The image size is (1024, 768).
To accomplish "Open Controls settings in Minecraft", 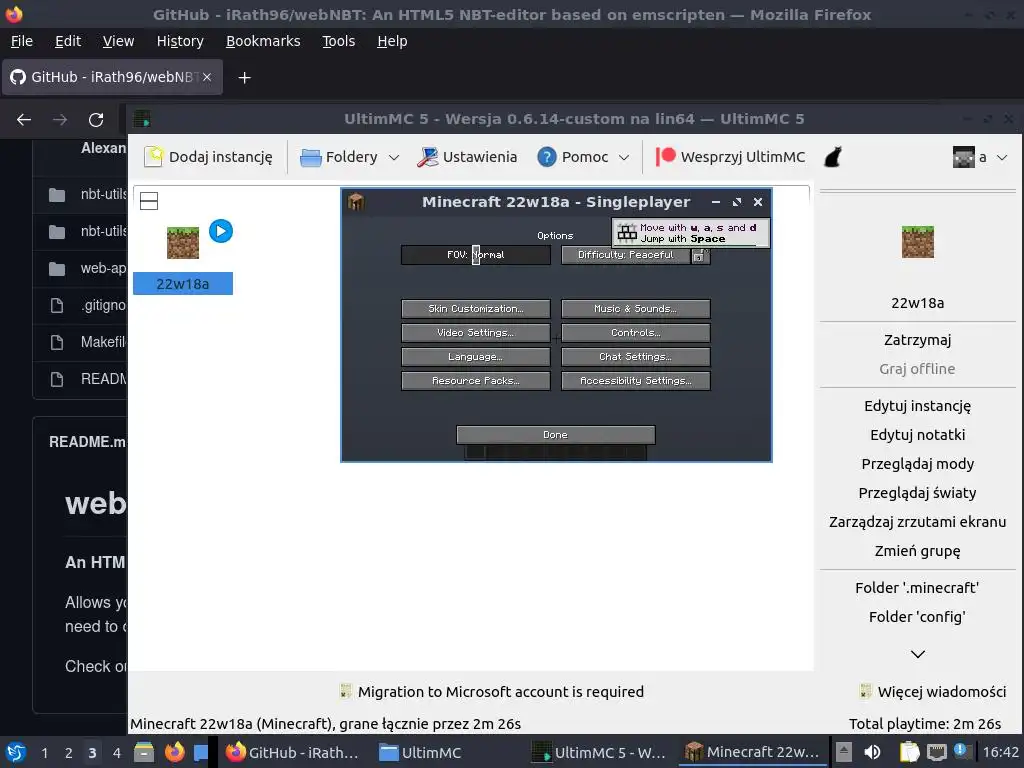I will pyautogui.click(x=635, y=333).
